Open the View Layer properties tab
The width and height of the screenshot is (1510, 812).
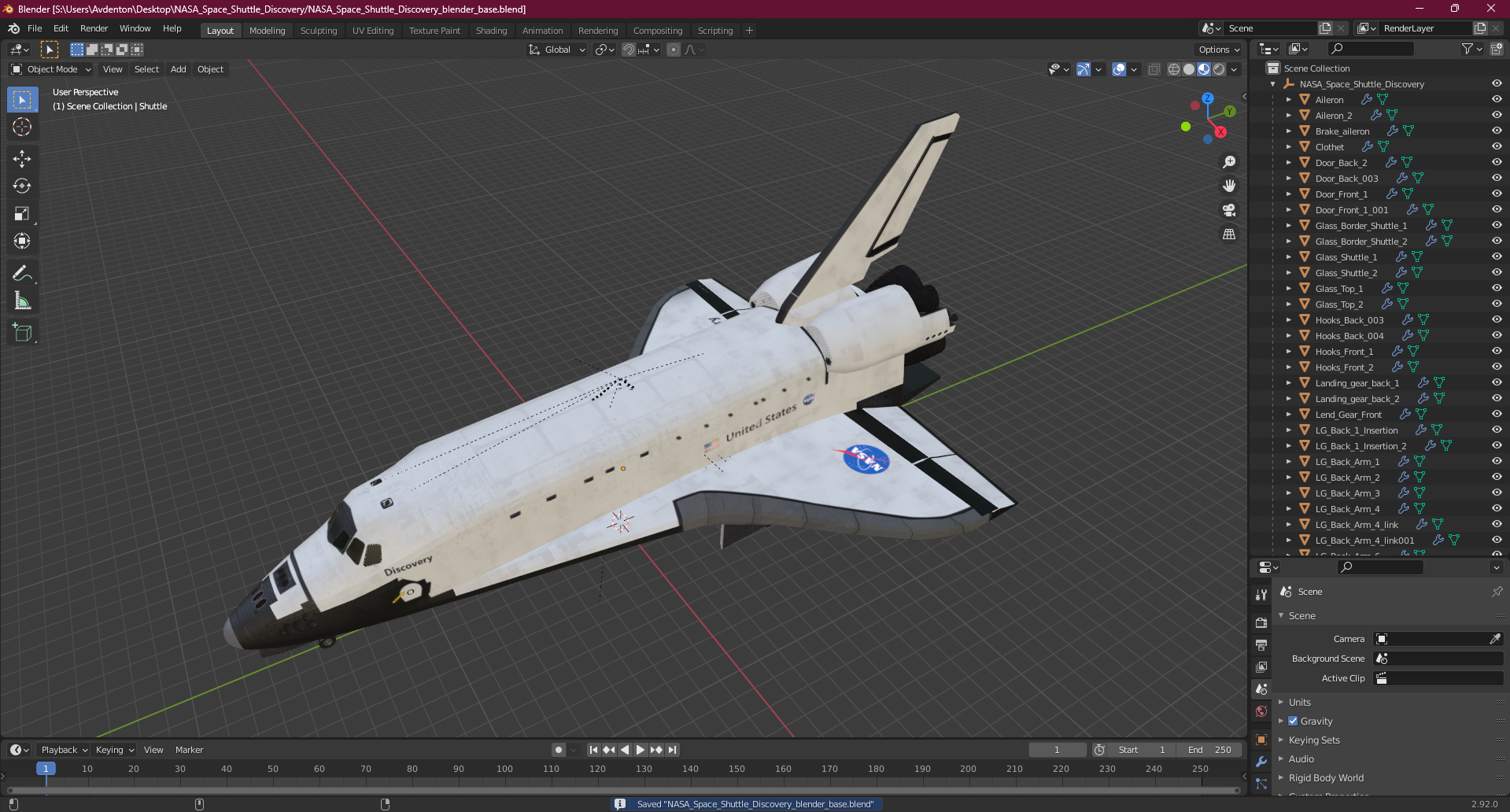(1261, 667)
